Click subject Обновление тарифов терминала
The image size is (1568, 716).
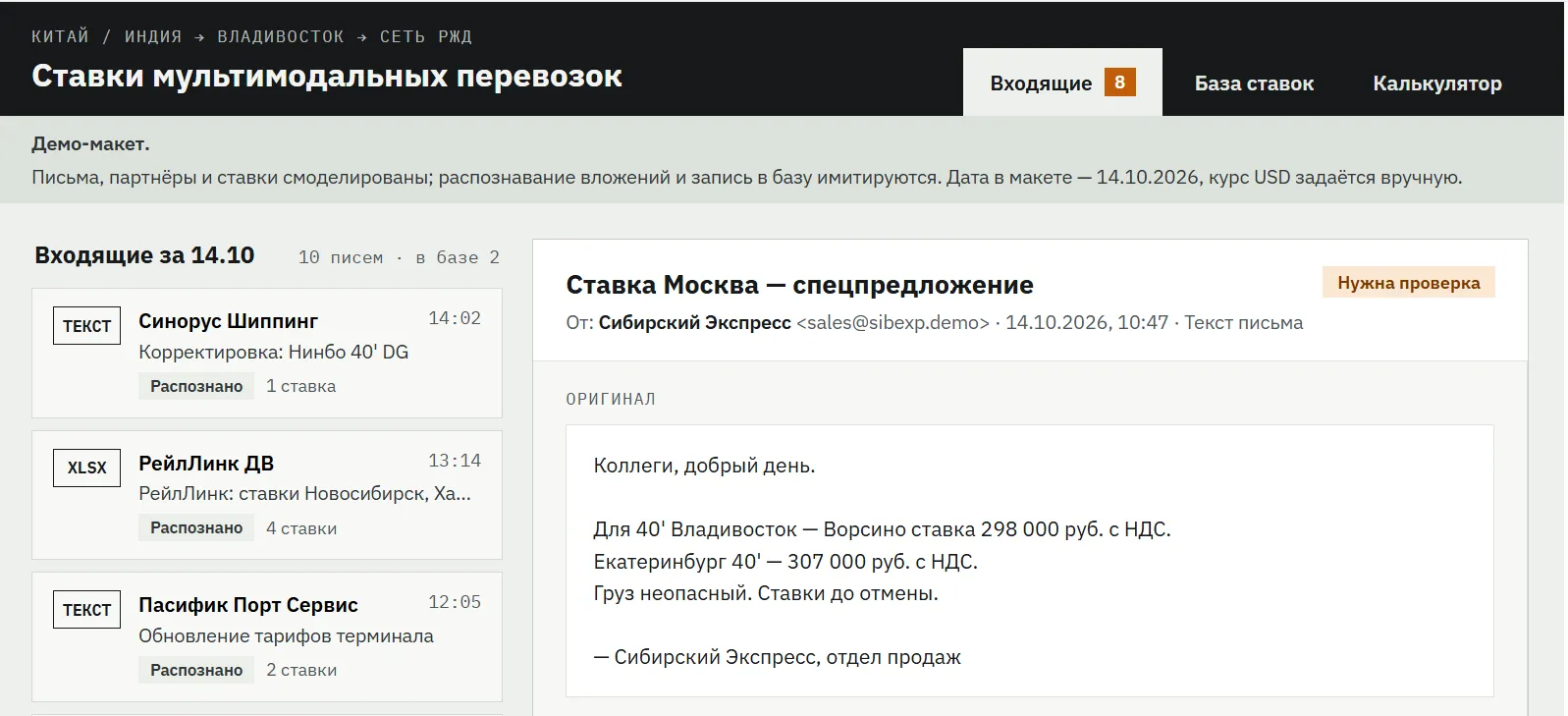[286, 635]
